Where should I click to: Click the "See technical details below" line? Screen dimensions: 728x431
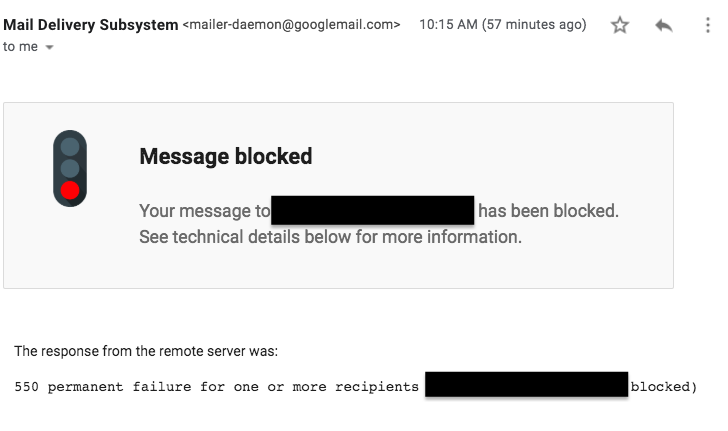(330, 237)
